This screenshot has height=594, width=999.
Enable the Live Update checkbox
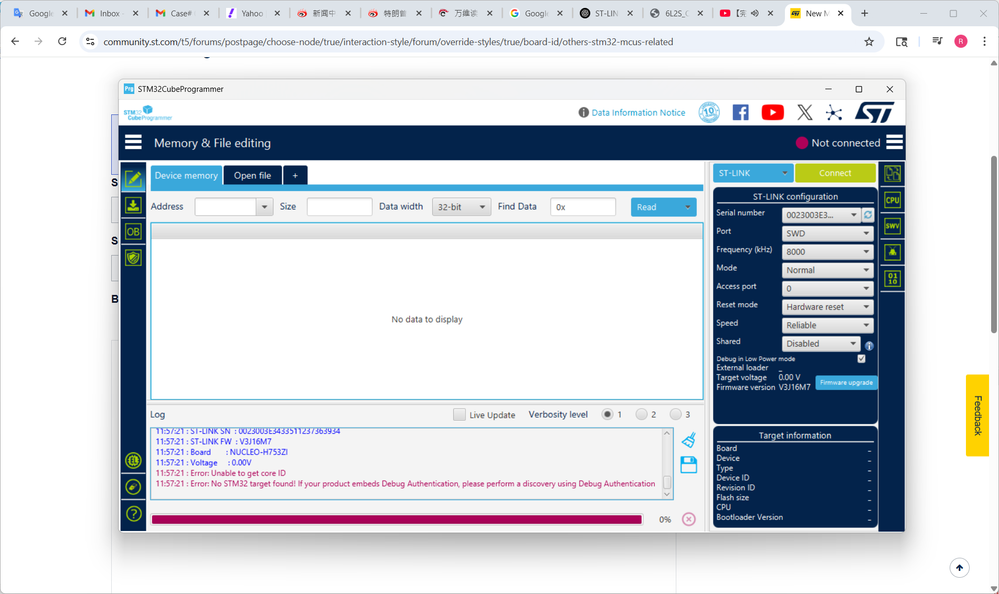(x=459, y=414)
